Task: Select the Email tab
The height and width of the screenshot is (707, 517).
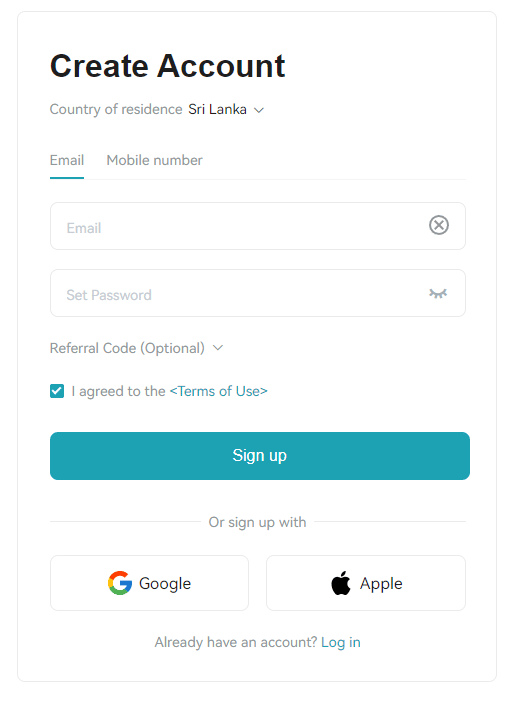Action: [67, 160]
